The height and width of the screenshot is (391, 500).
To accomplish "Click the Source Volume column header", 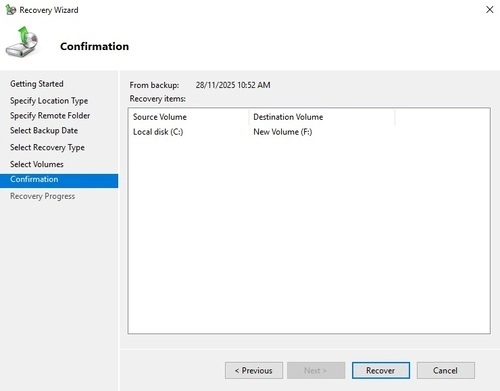I will click(189, 117).
